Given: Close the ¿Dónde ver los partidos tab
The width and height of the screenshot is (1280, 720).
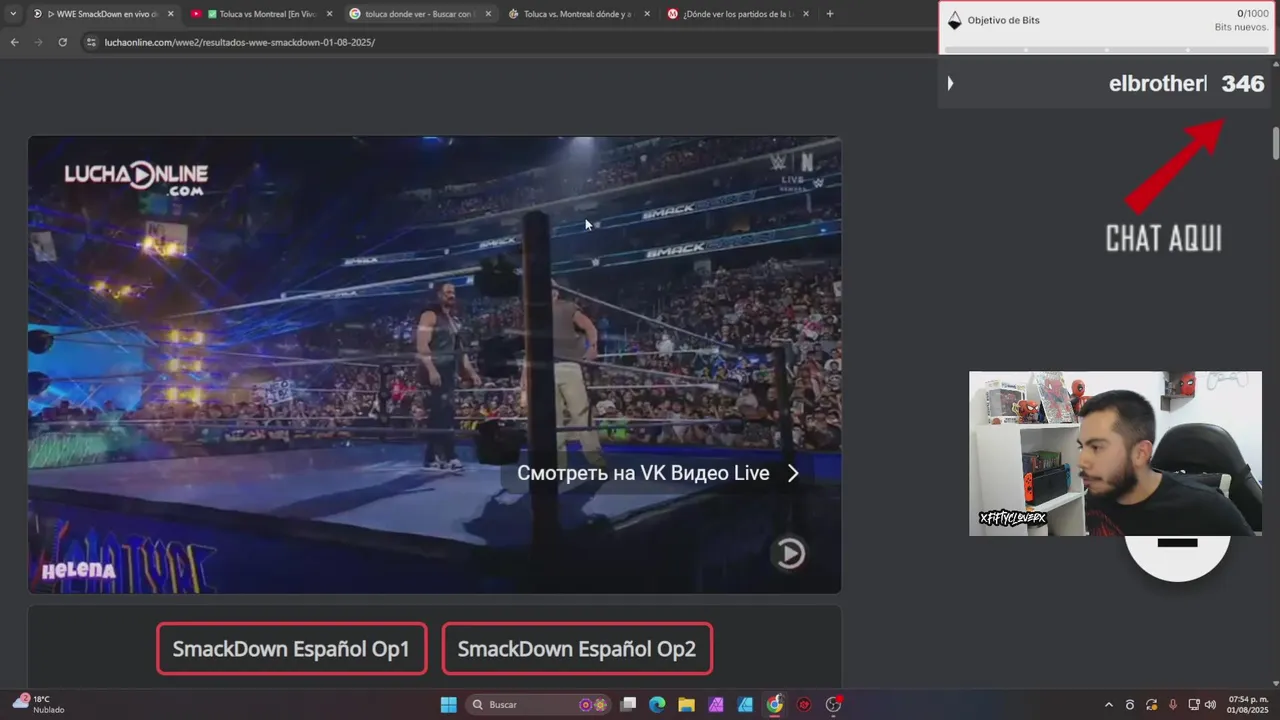Looking at the screenshot, I should click(806, 14).
